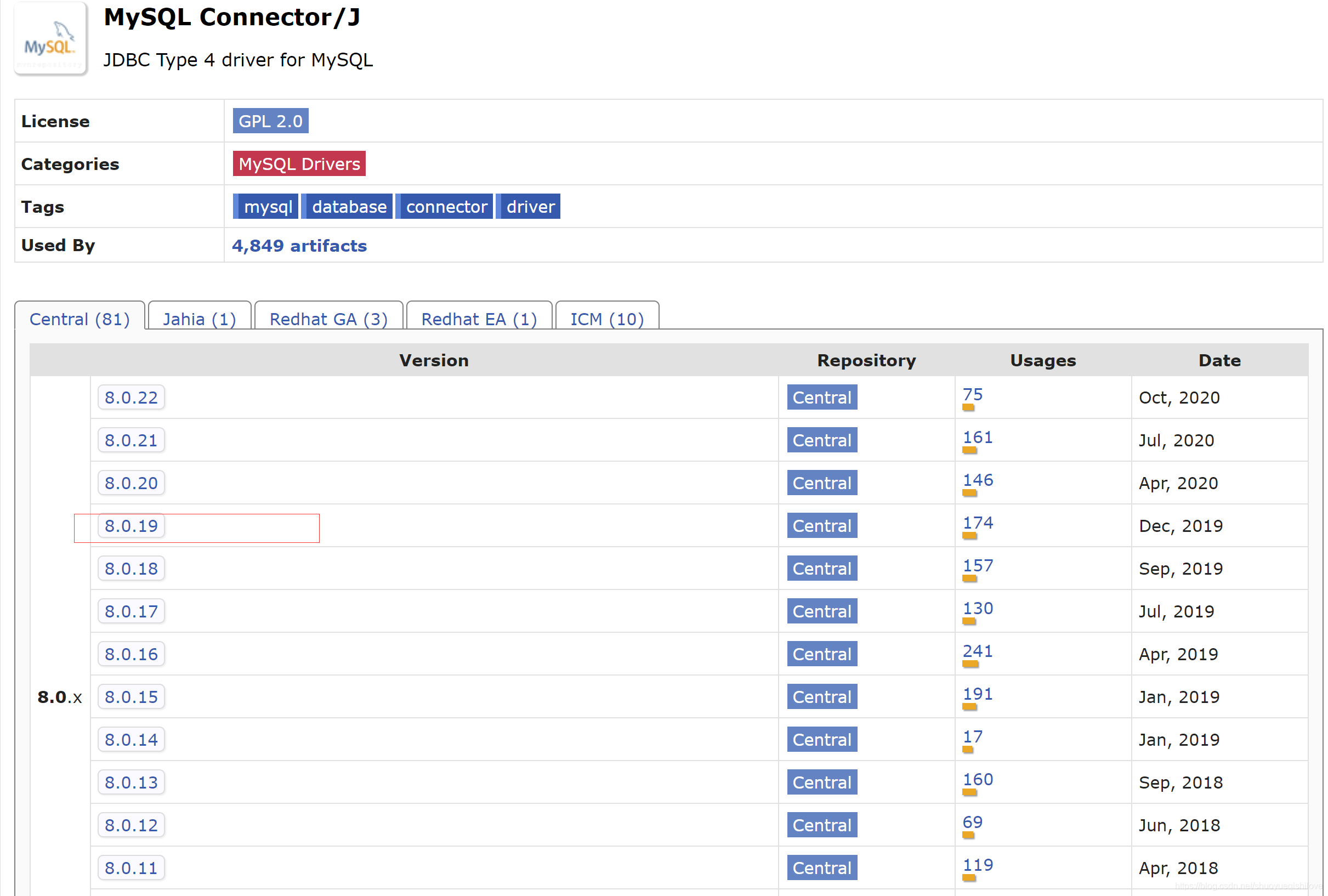Click Central badge in the 8.0.13 row
The height and width of the screenshot is (896, 1328).
tap(822, 782)
